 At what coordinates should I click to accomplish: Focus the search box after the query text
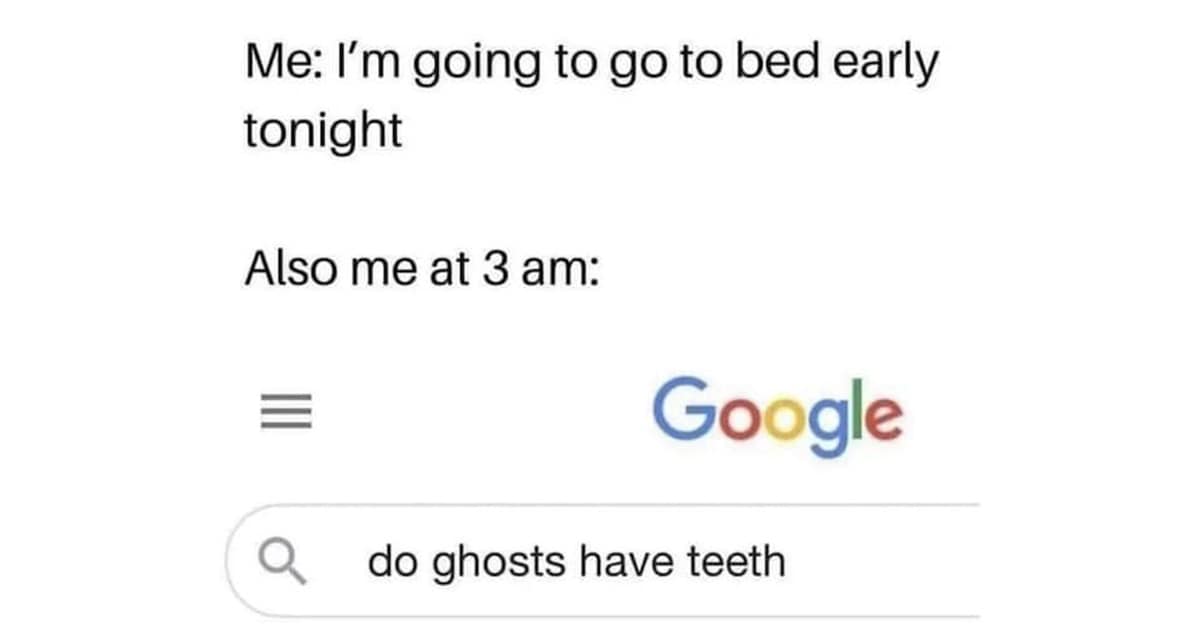coord(880,562)
